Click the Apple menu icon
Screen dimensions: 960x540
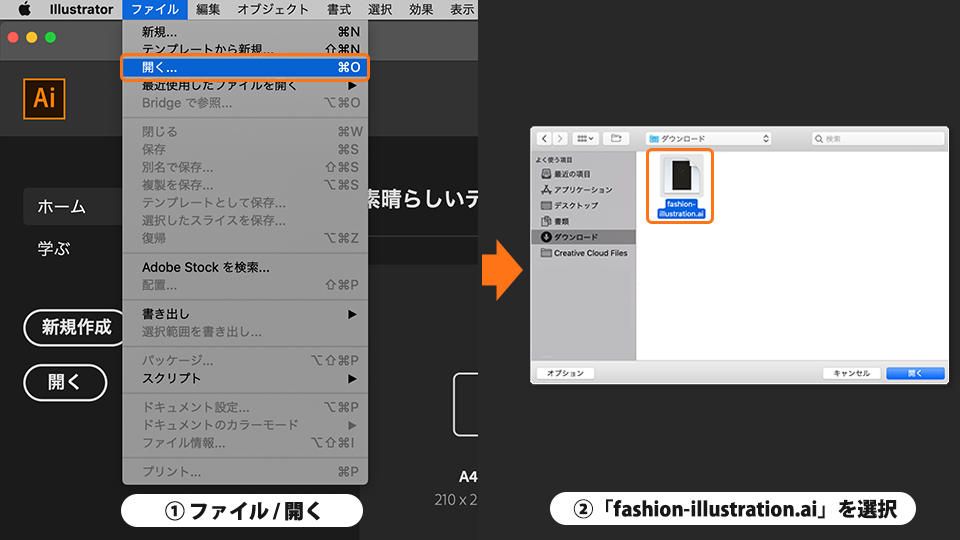[x=24, y=9]
